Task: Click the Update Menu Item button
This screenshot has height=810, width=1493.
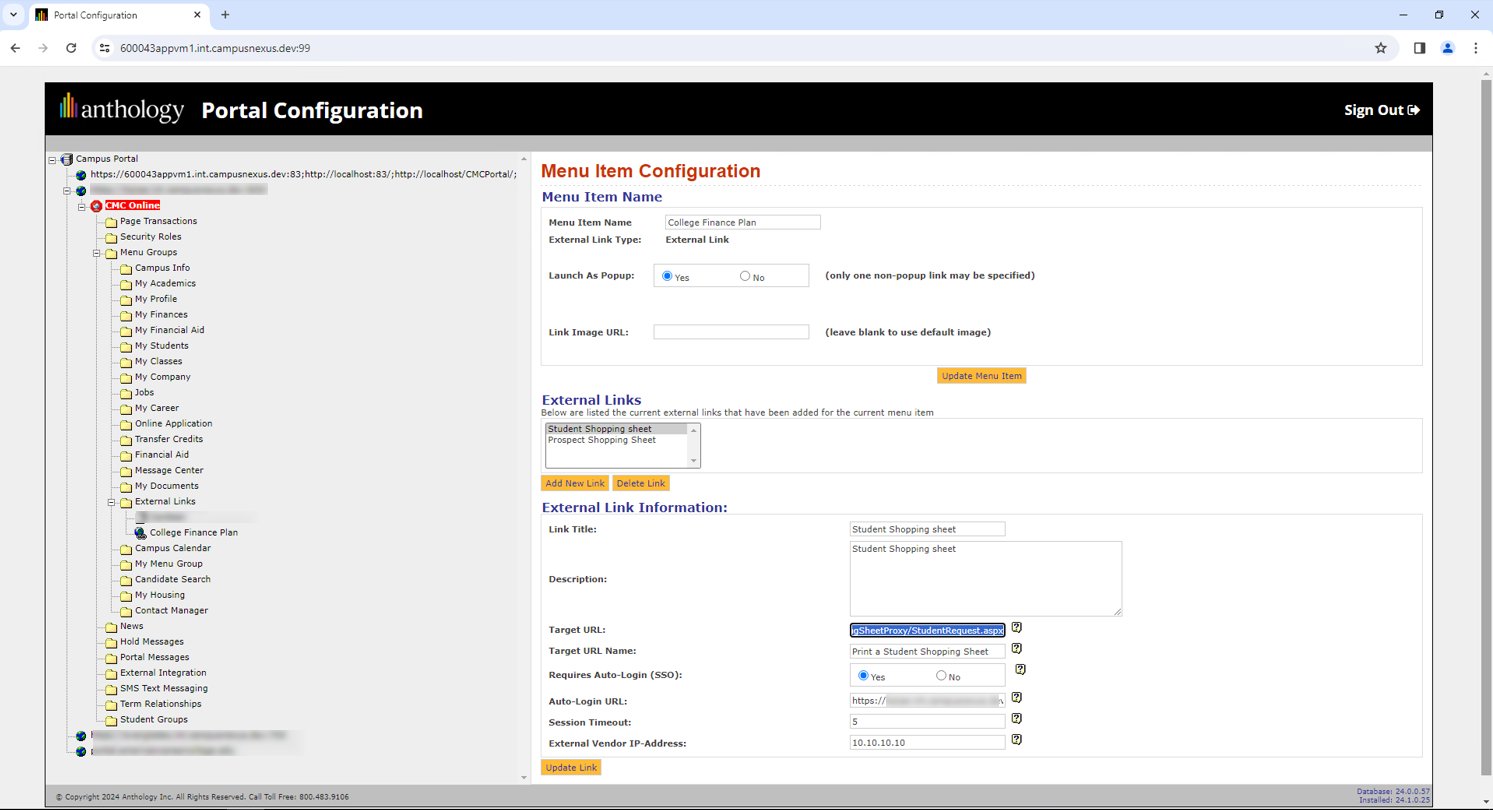Action: pyautogui.click(x=980, y=375)
